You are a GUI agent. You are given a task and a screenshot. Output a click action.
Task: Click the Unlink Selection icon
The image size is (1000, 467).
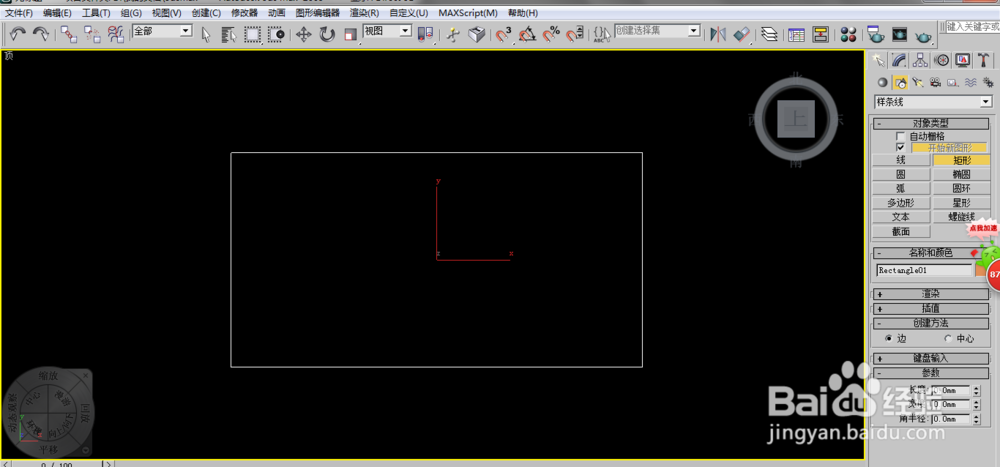tap(92, 34)
